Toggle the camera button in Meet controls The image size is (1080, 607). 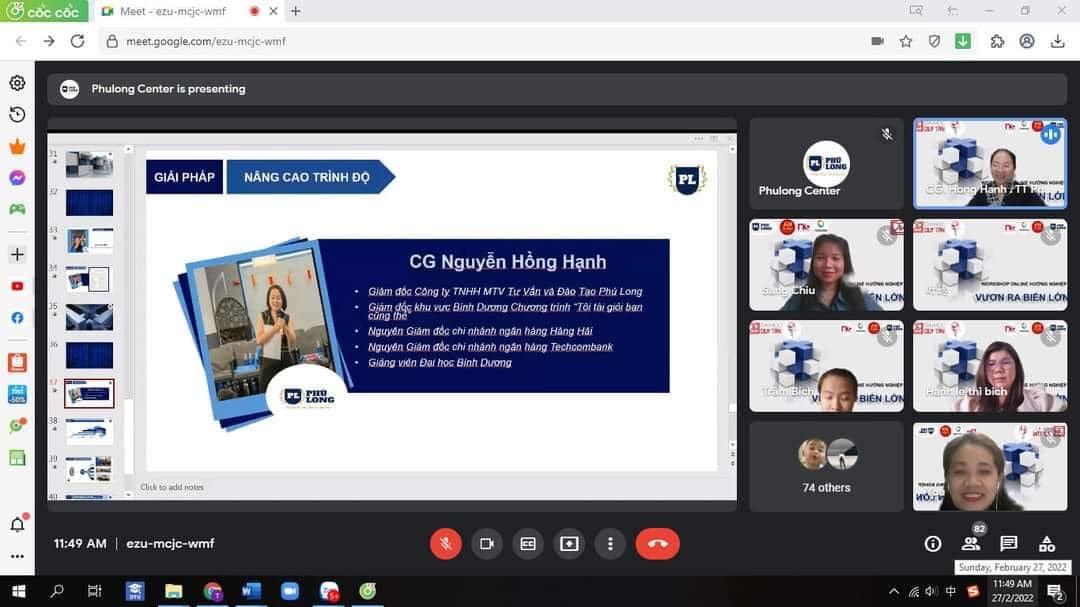(x=487, y=544)
